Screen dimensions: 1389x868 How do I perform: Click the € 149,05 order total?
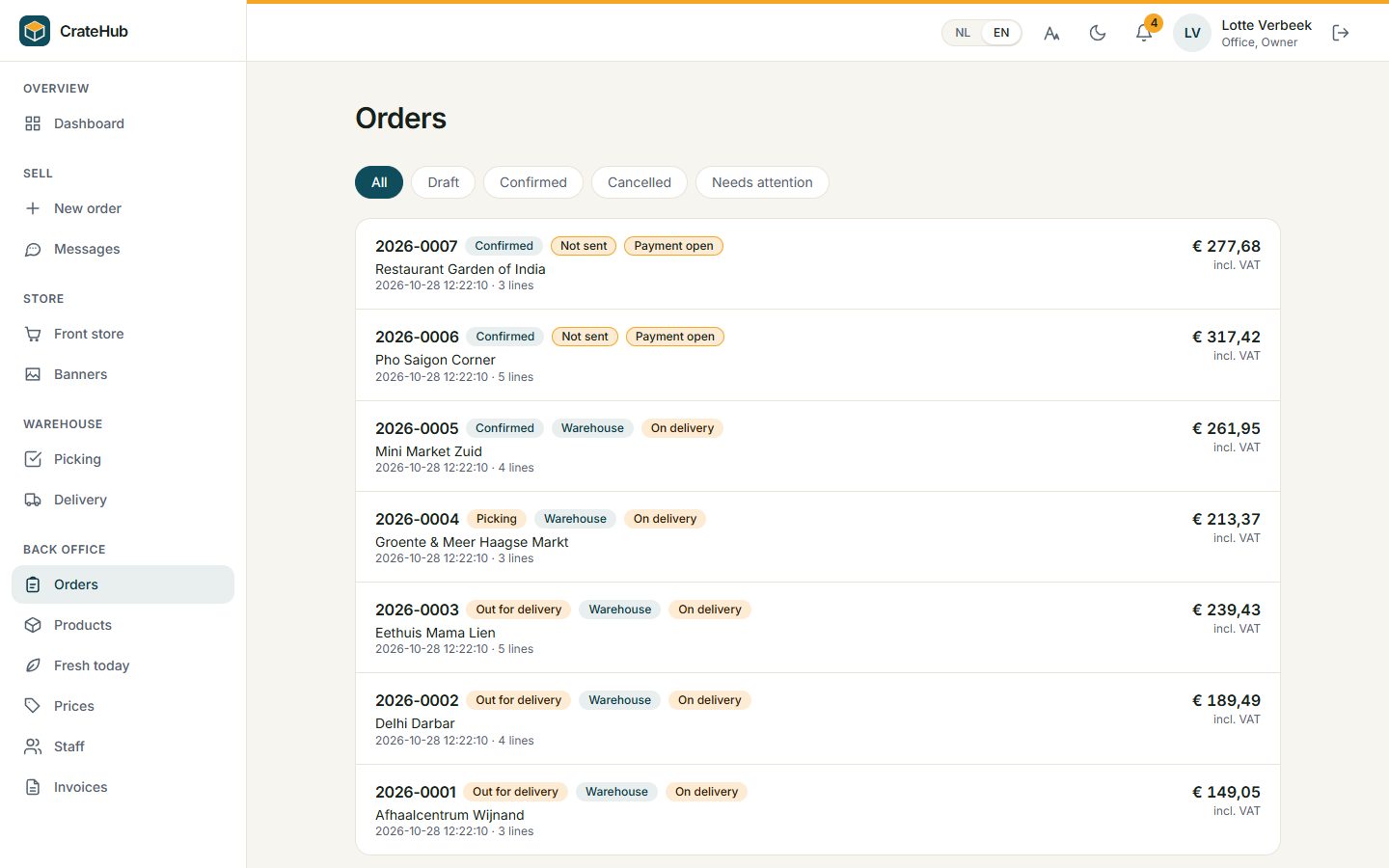pyautogui.click(x=1226, y=792)
